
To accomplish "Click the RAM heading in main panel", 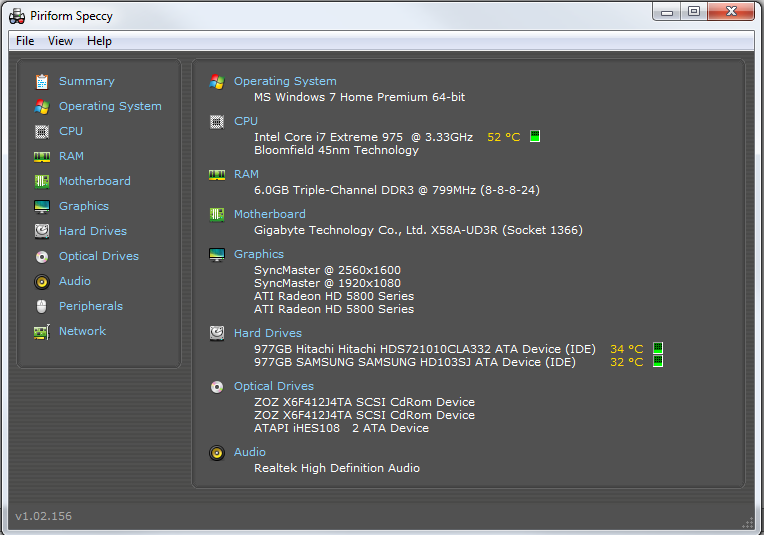I will (x=246, y=174).
